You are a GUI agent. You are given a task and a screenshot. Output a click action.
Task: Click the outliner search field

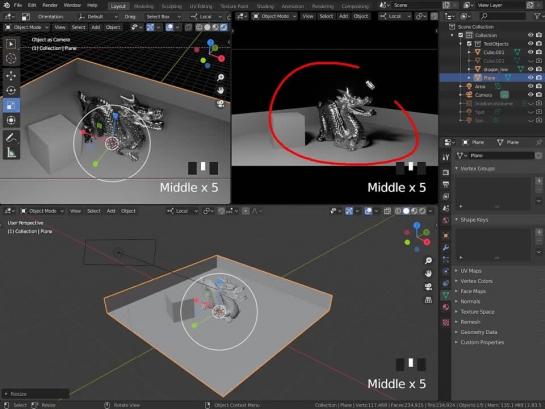click(x=503, y=16)
